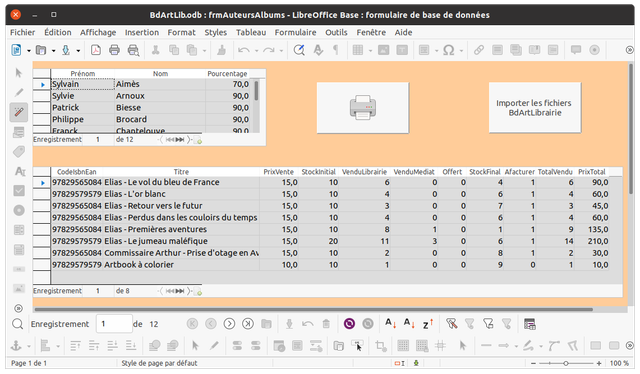Open the Insertion menu

[142, 32]
